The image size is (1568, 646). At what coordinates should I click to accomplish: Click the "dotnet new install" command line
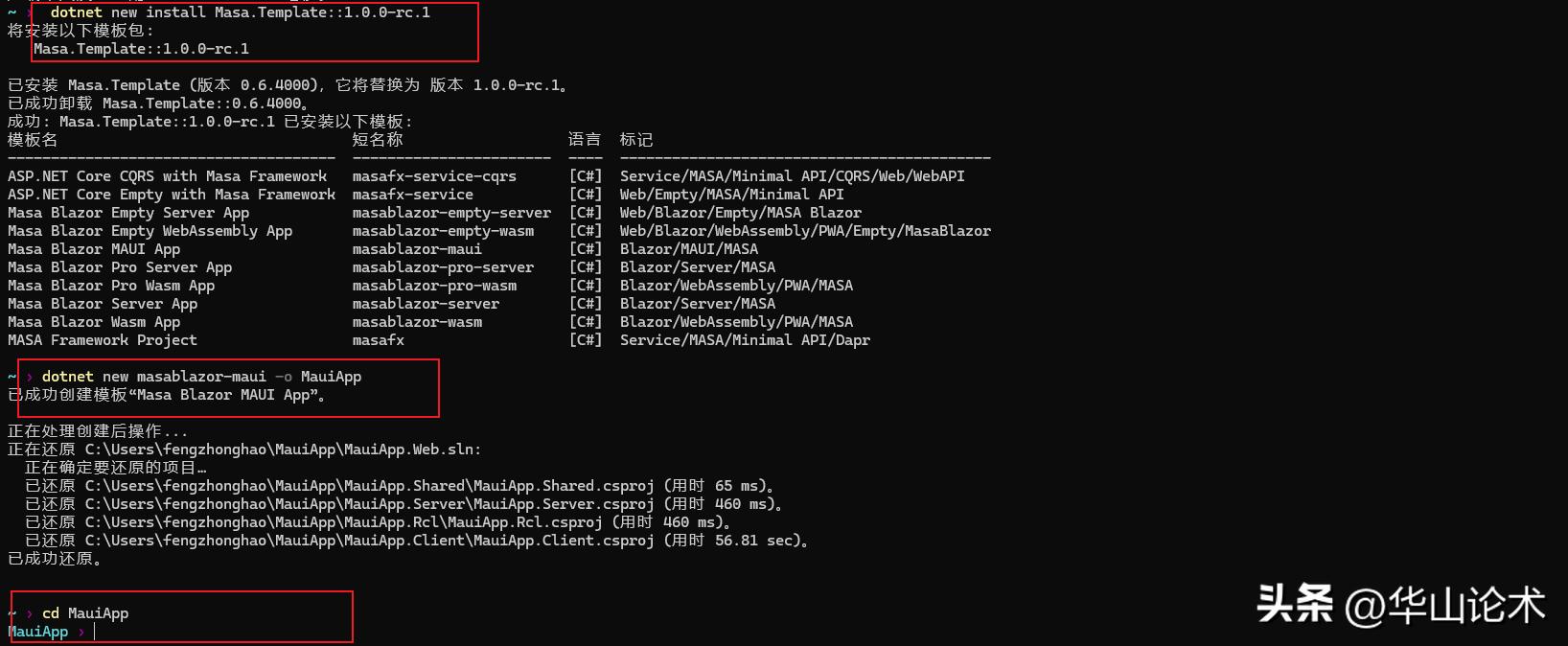pyautogui.click(x=240, y=12)
